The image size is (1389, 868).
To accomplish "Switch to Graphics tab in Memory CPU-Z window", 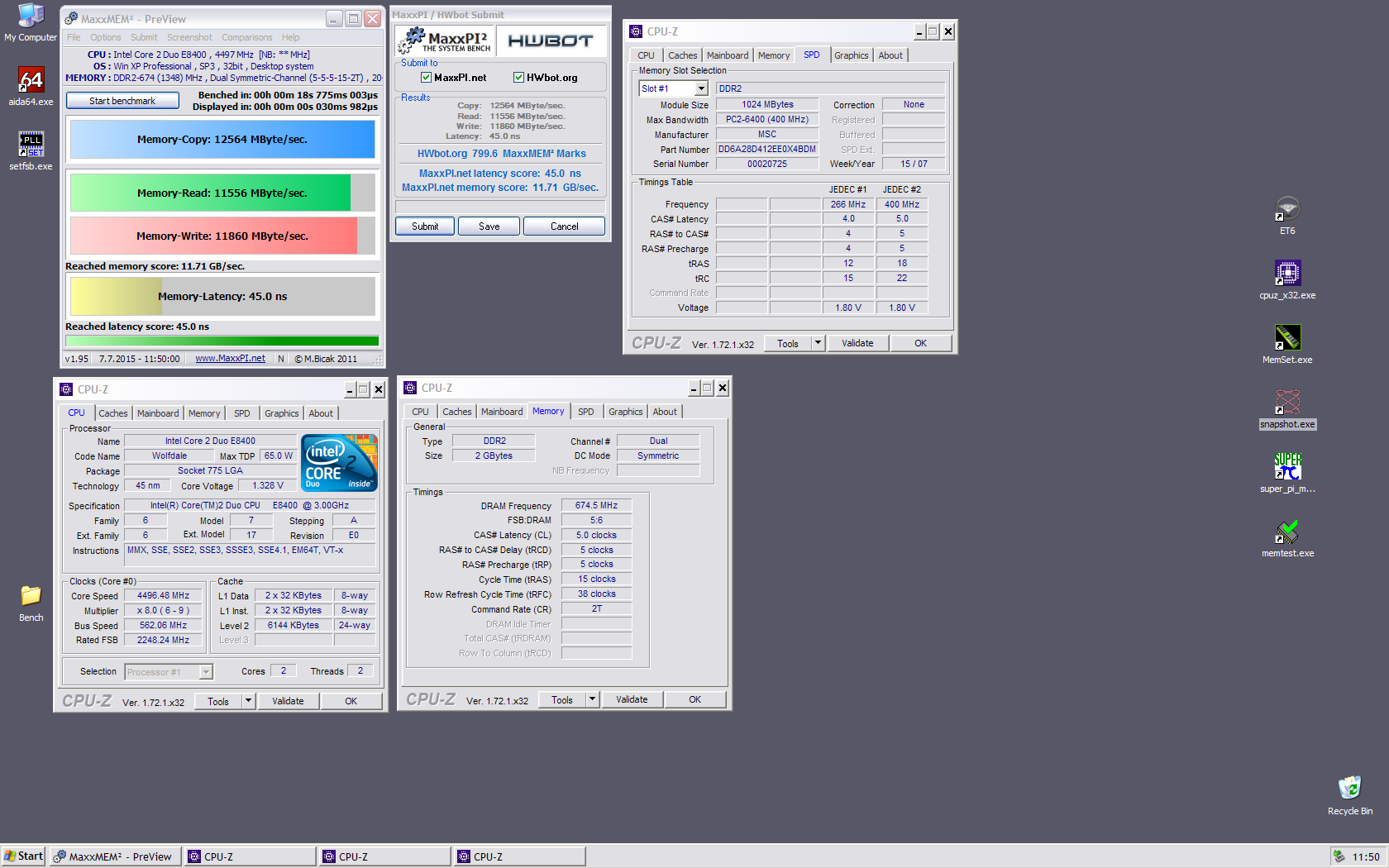I will 625,412.
